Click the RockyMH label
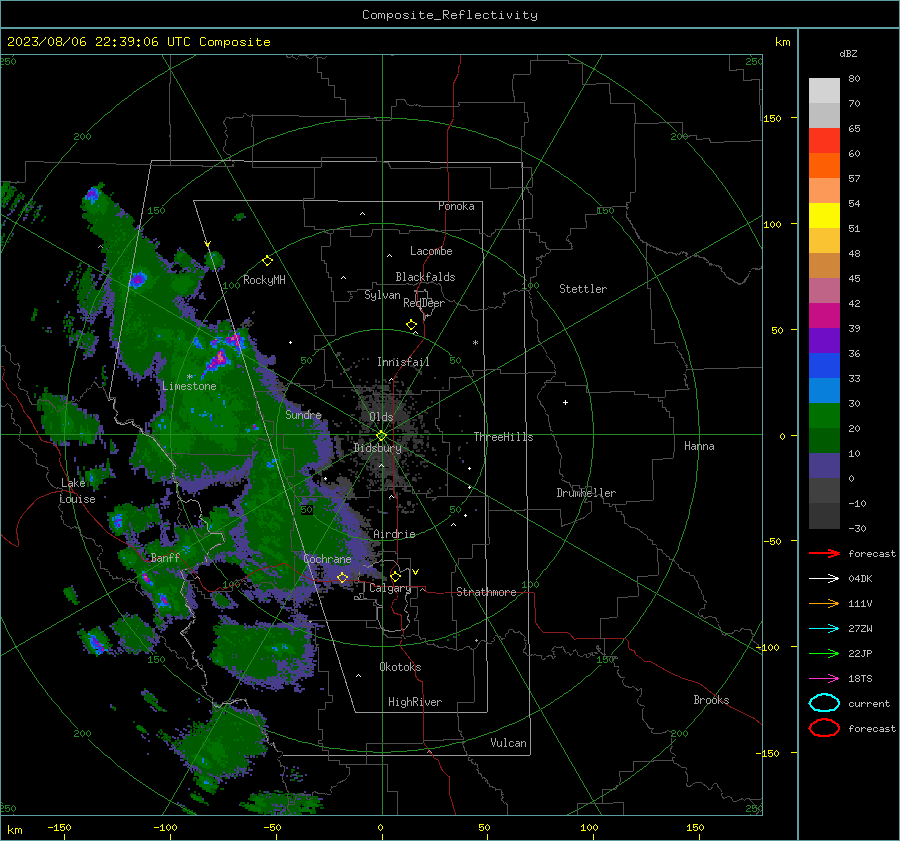Screen dimensions: 900x841 point(264,280)
